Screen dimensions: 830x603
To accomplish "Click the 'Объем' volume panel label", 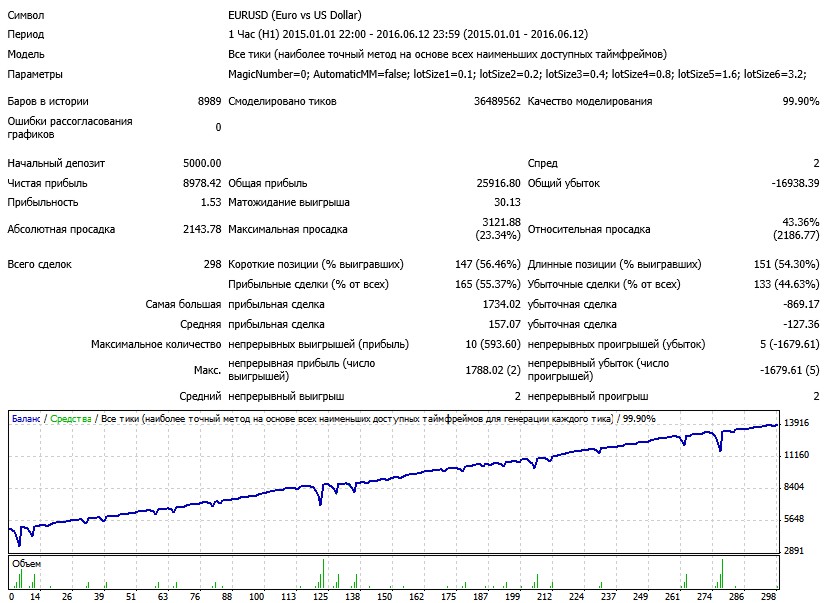I will (x=26, y=564).
